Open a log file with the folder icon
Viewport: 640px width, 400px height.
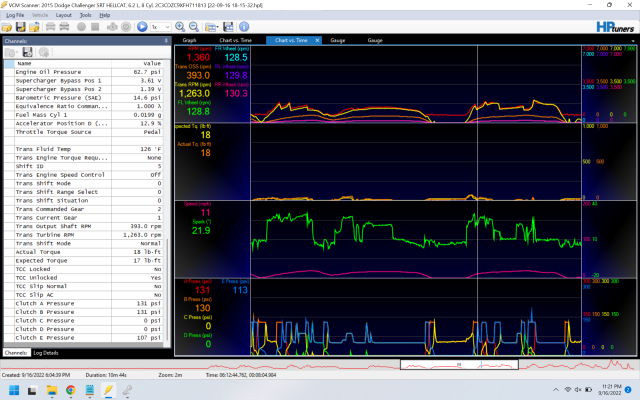tap(7, 27)
